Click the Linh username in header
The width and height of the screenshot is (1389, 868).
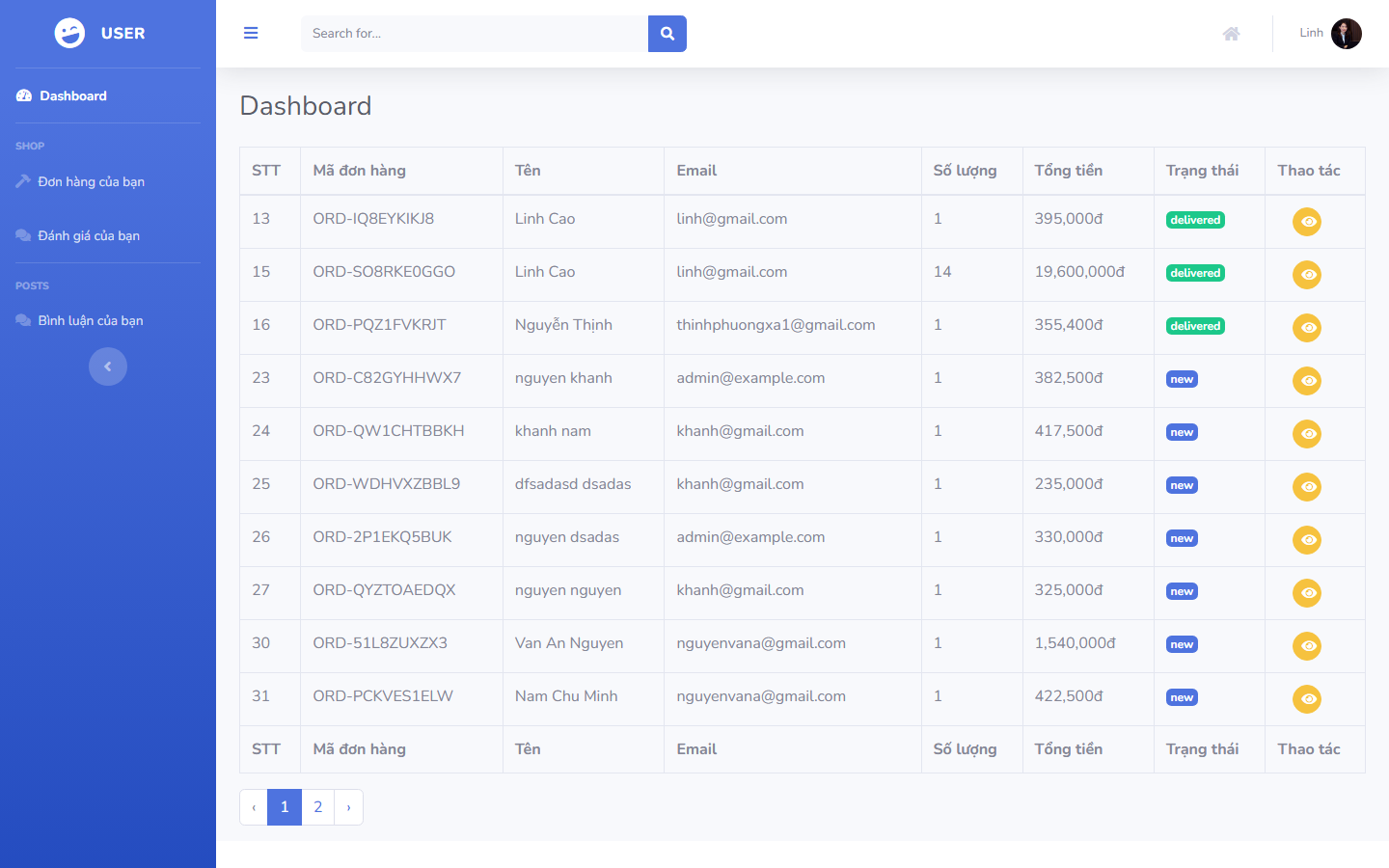(1311, 33)
